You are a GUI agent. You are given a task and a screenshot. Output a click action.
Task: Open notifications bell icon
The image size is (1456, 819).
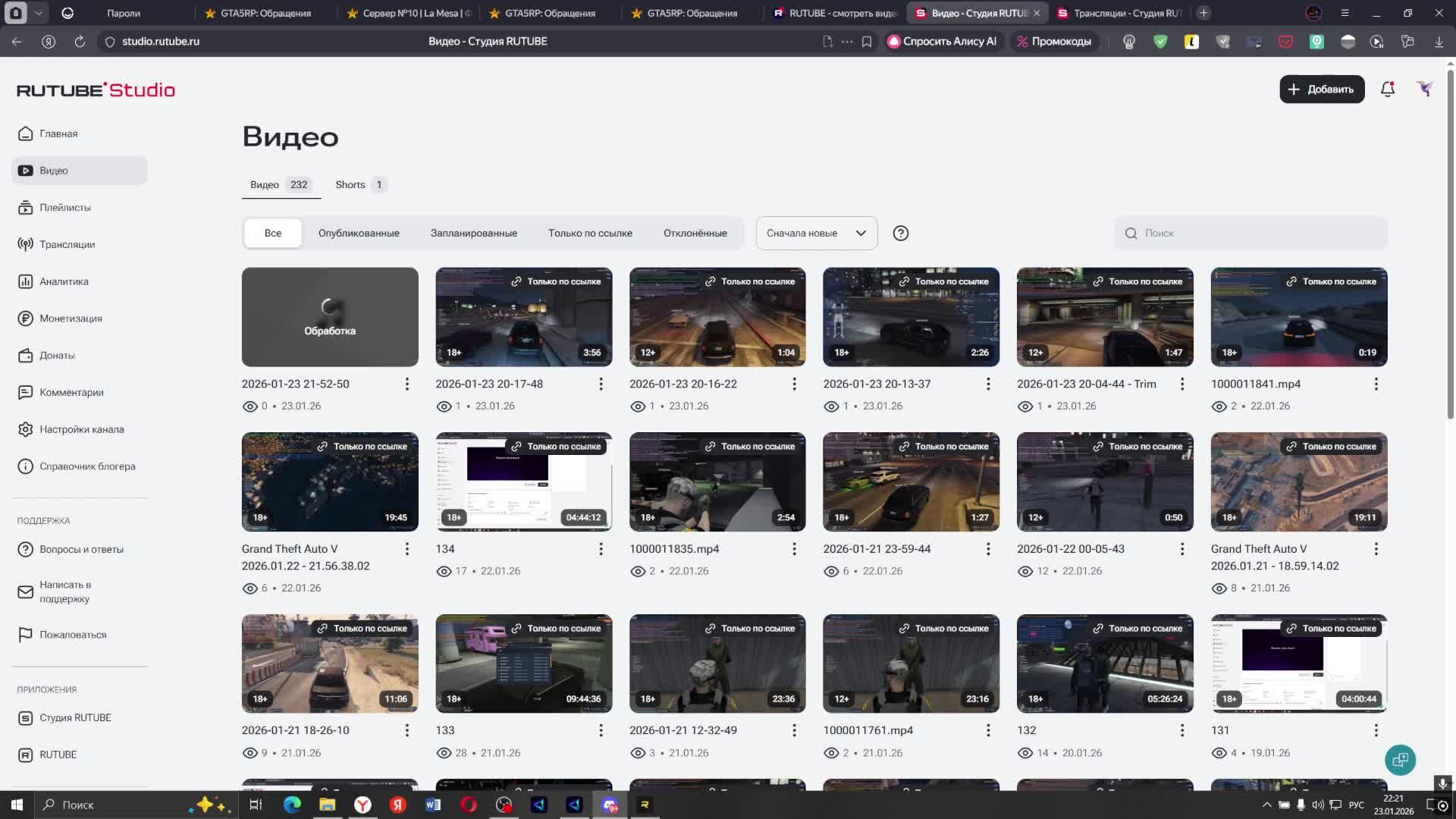[x=1387, y=89]
